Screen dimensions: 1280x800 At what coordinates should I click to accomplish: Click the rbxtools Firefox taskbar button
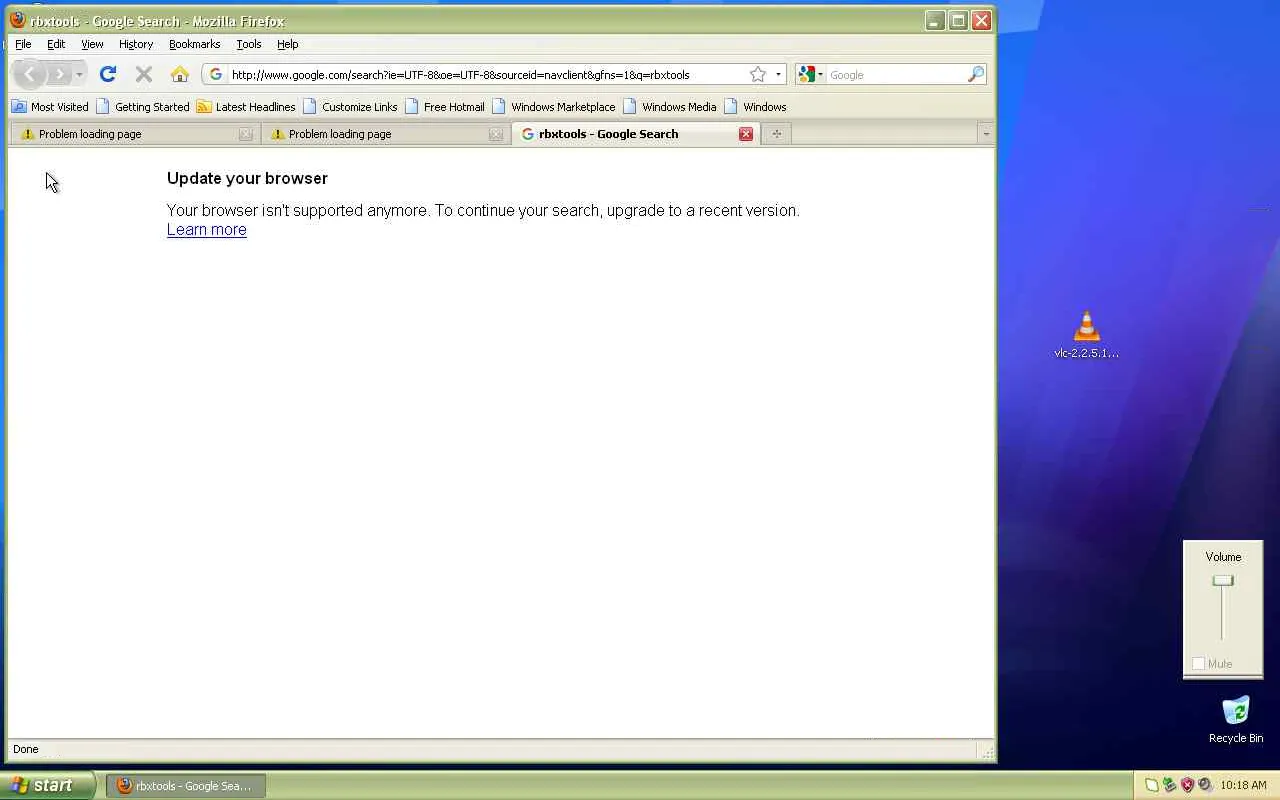tap(187, 786)
